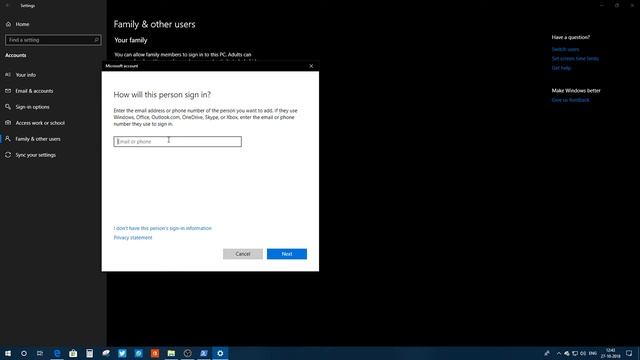Click the volume speaker tray icon
The height and width of the screenshot is (360, 640).
coord(583,353)
